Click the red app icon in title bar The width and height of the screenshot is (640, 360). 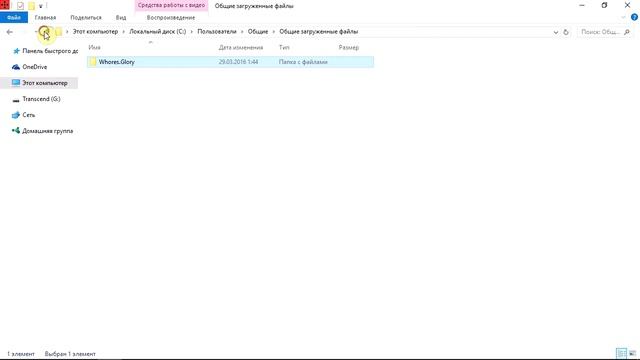[4, 5]
